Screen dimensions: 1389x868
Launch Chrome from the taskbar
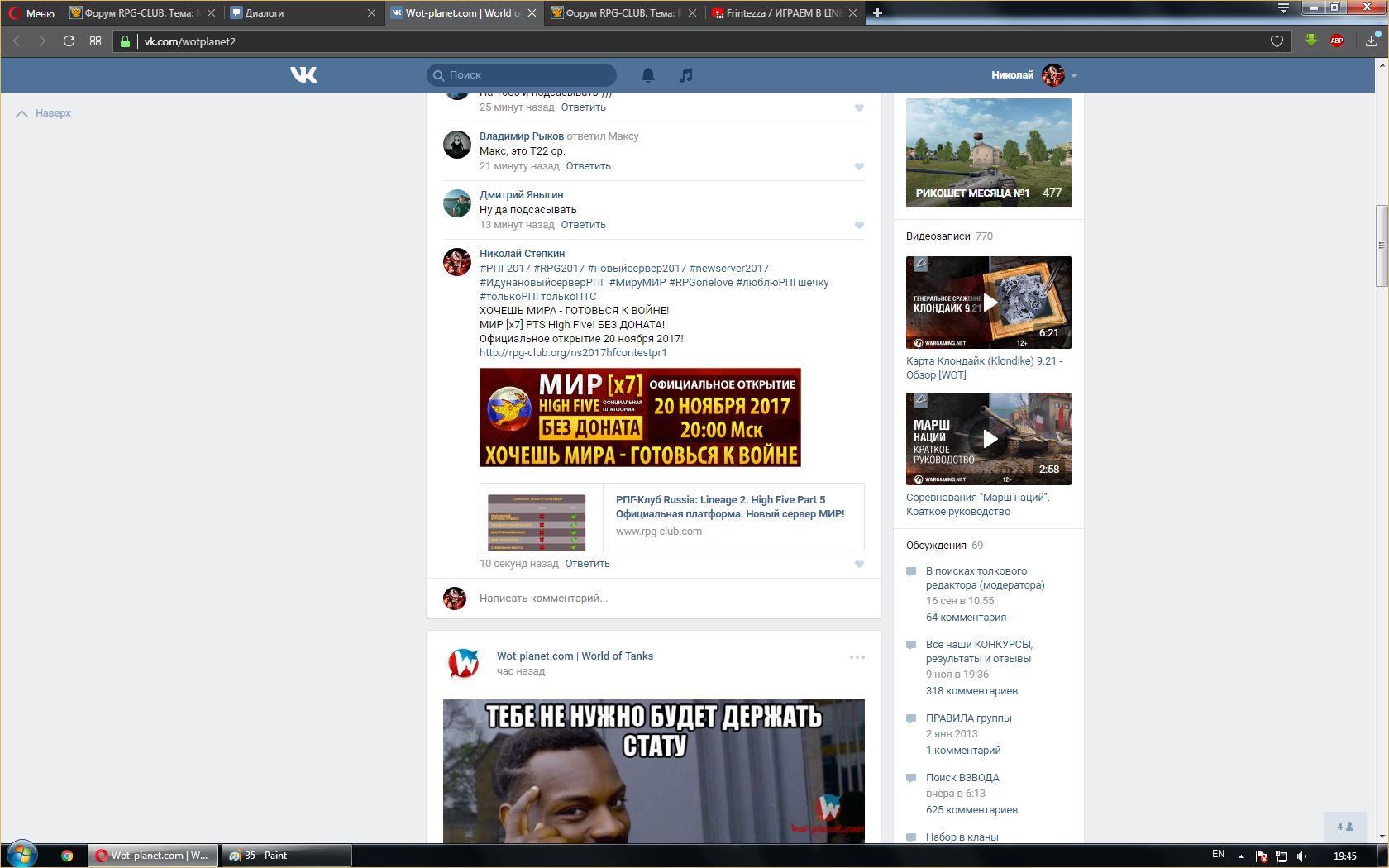67,856
